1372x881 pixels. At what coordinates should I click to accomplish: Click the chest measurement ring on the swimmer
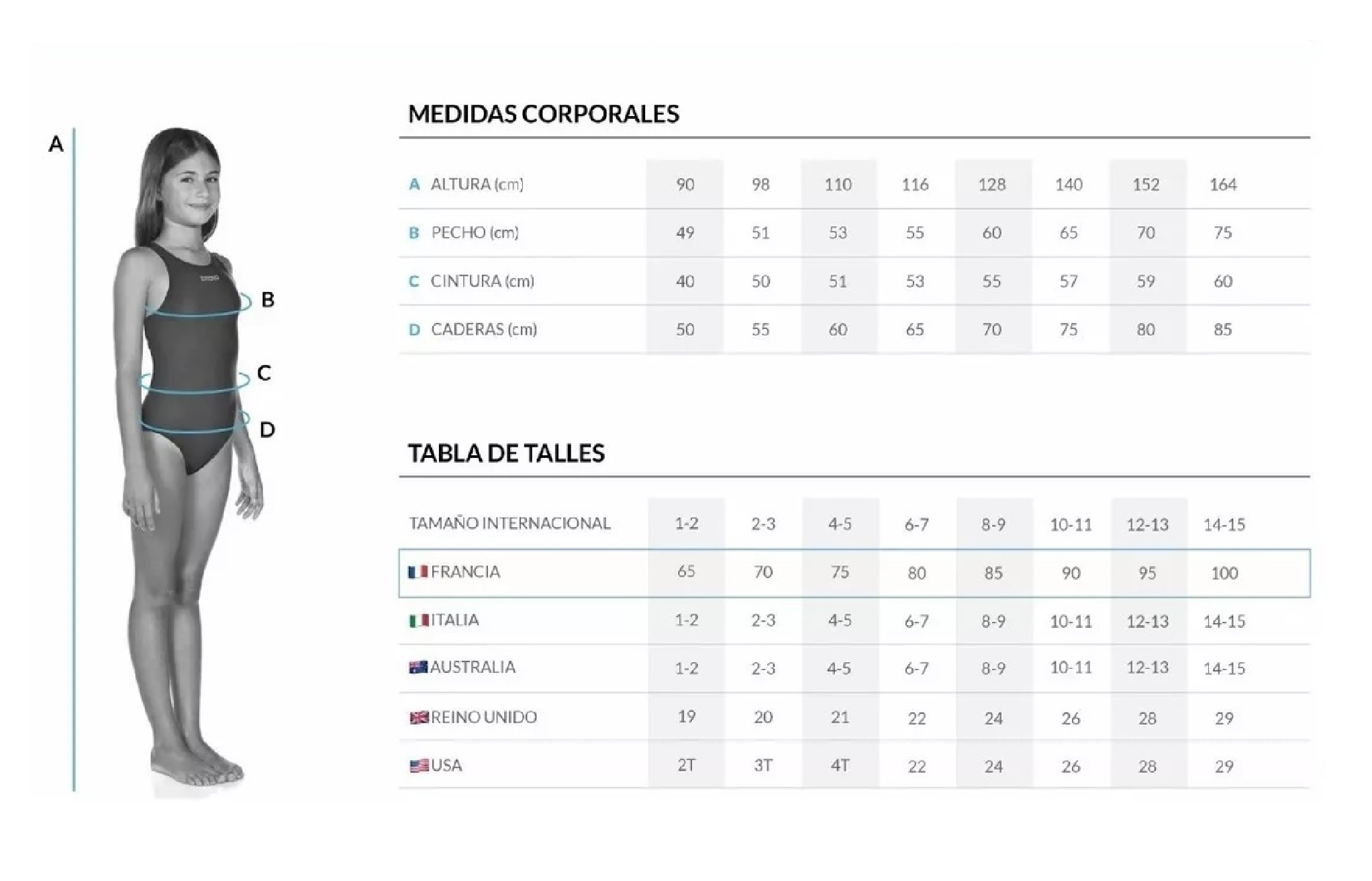click(246, 302)
